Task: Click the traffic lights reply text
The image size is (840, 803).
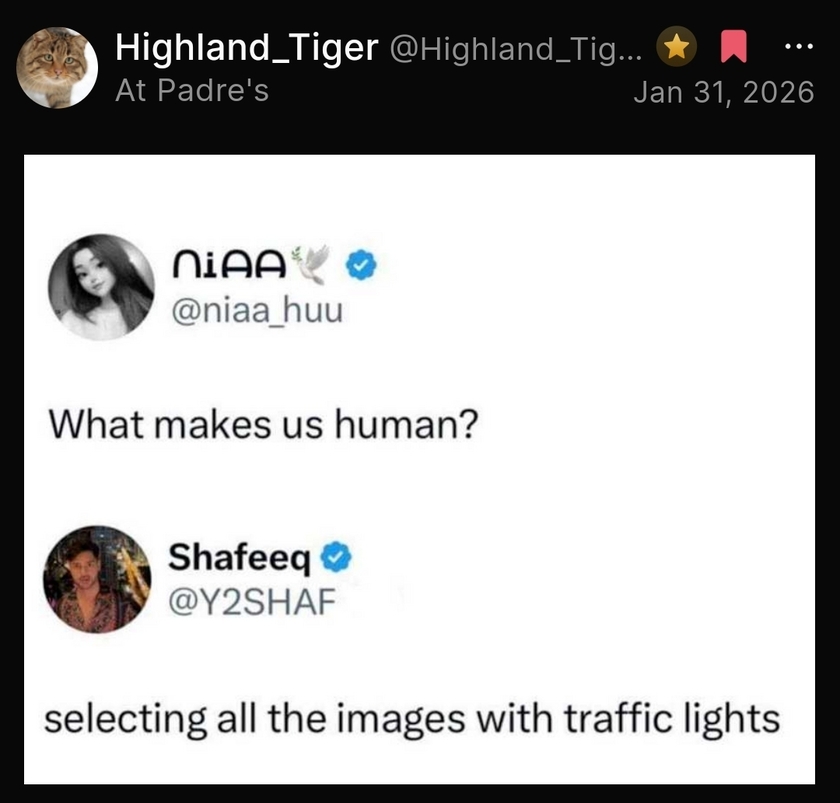Action: coord(412,719)
